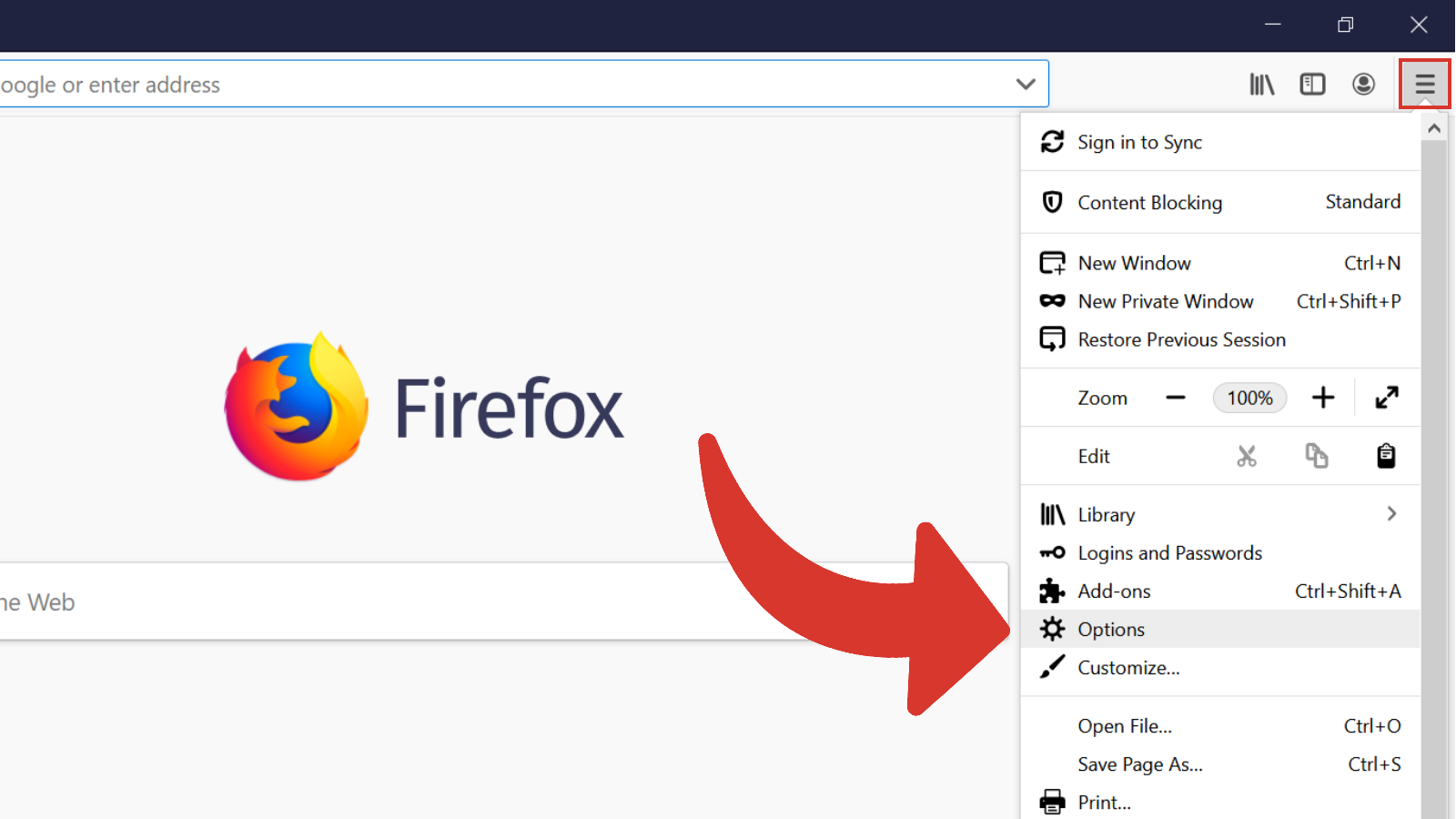Sign in to Sync
The image size is (1456, 819).
pos(1139,142)
